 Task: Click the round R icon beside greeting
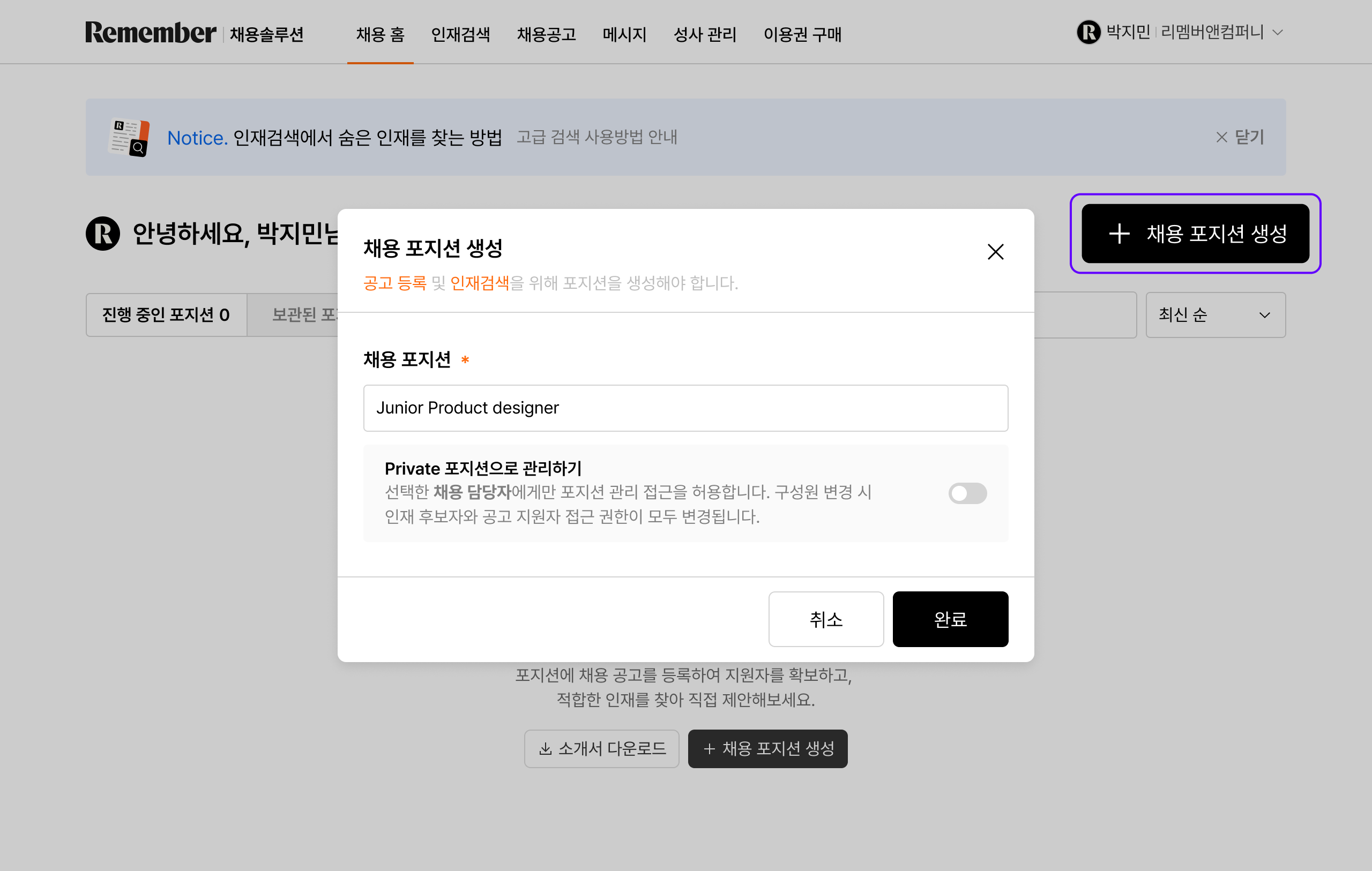coord(102,234)
